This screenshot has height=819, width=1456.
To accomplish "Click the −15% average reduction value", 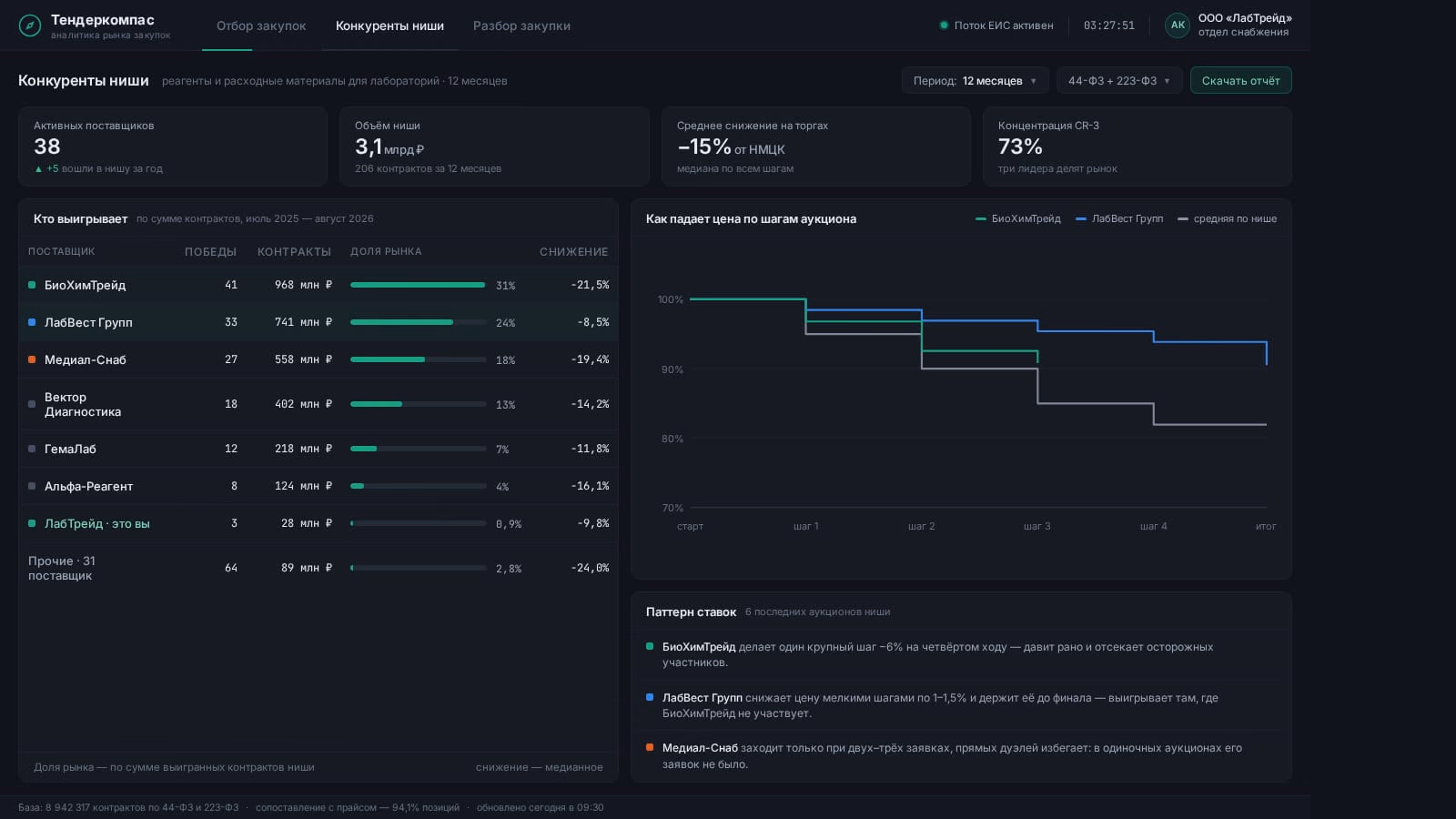I will click(704, 147).
